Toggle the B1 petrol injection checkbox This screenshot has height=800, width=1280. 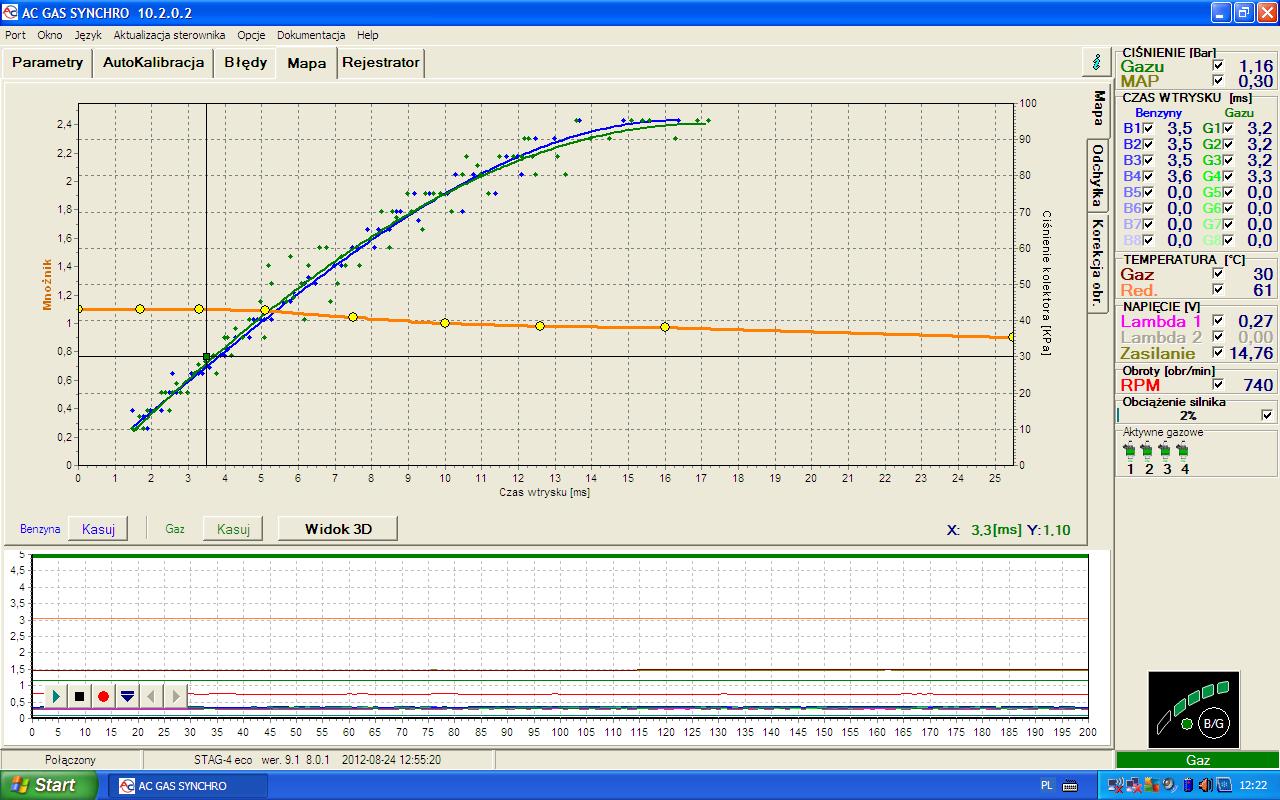pos(1148,129)
